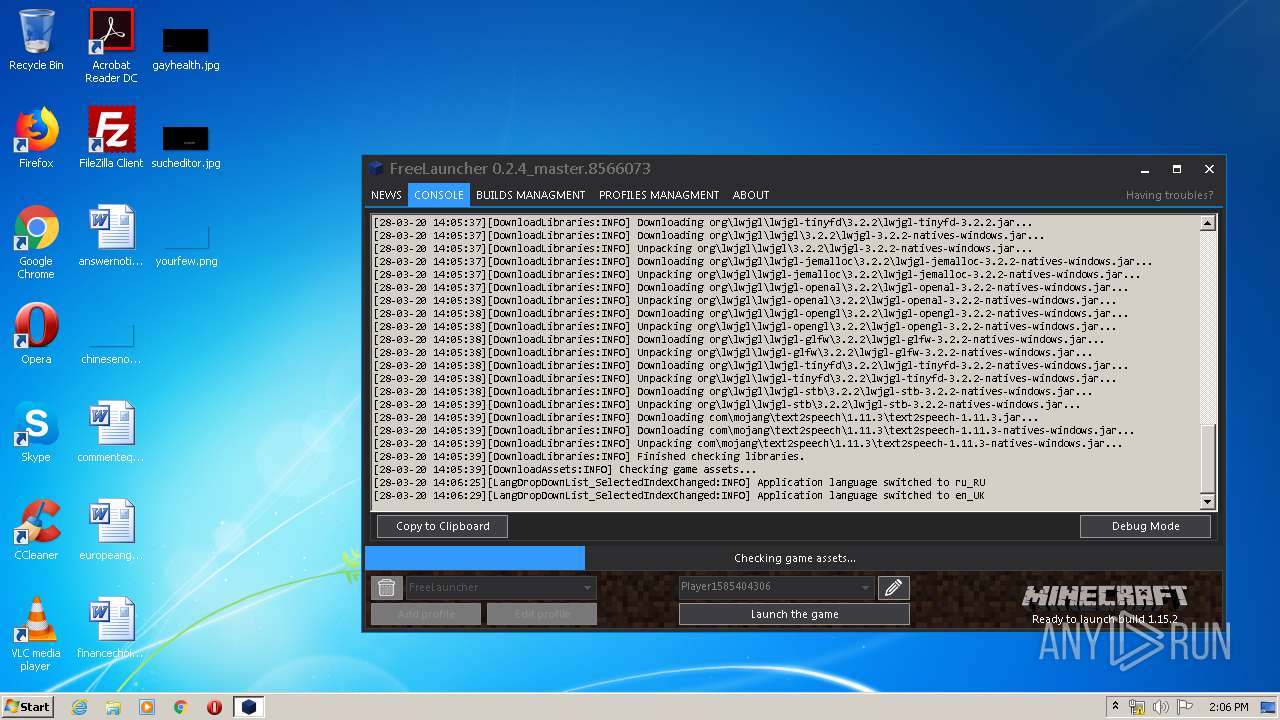This screenshot has width=1280, height=720.
Task: Open the financechoi Word document
Action: click(111, 628)
